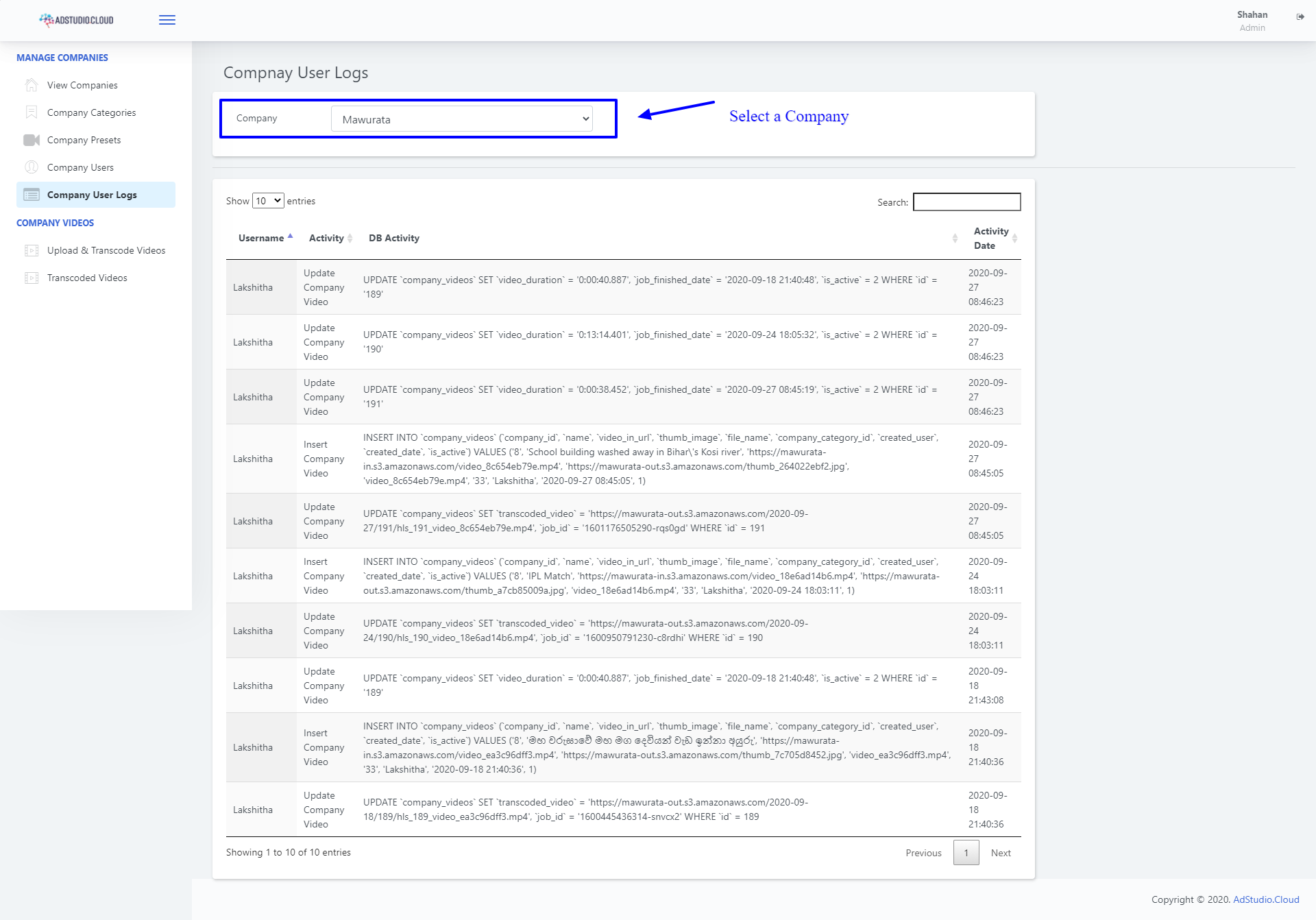Click the hamburger menu icon

tap(167, 20)
